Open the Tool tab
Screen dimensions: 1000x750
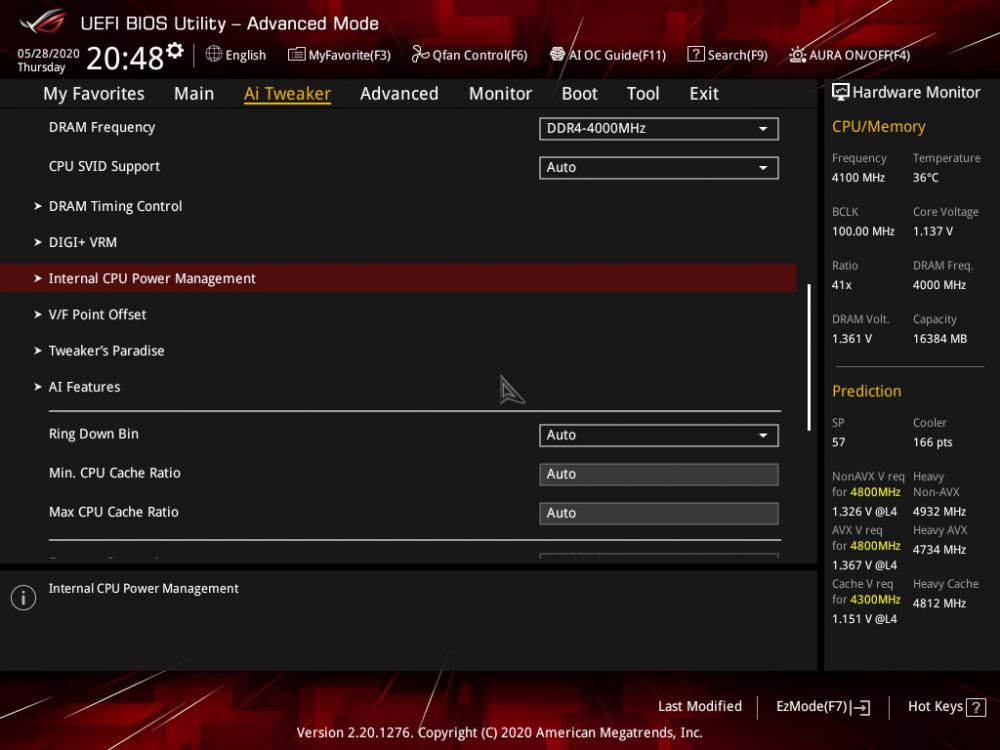643,94
